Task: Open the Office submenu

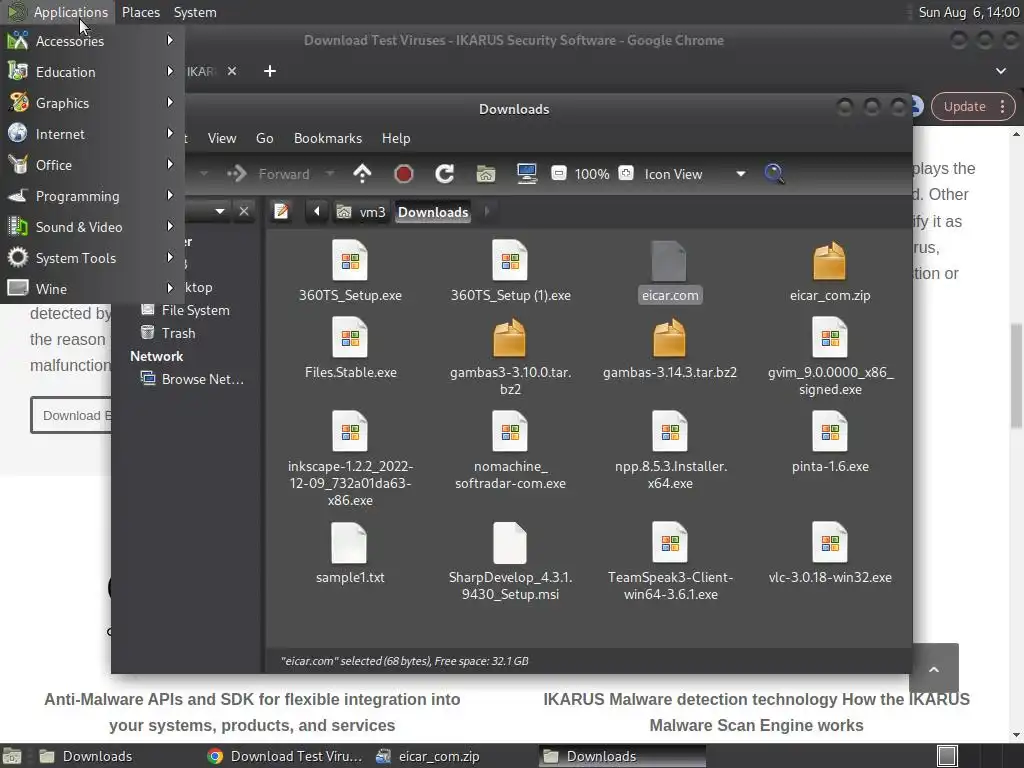Action: 91,165
